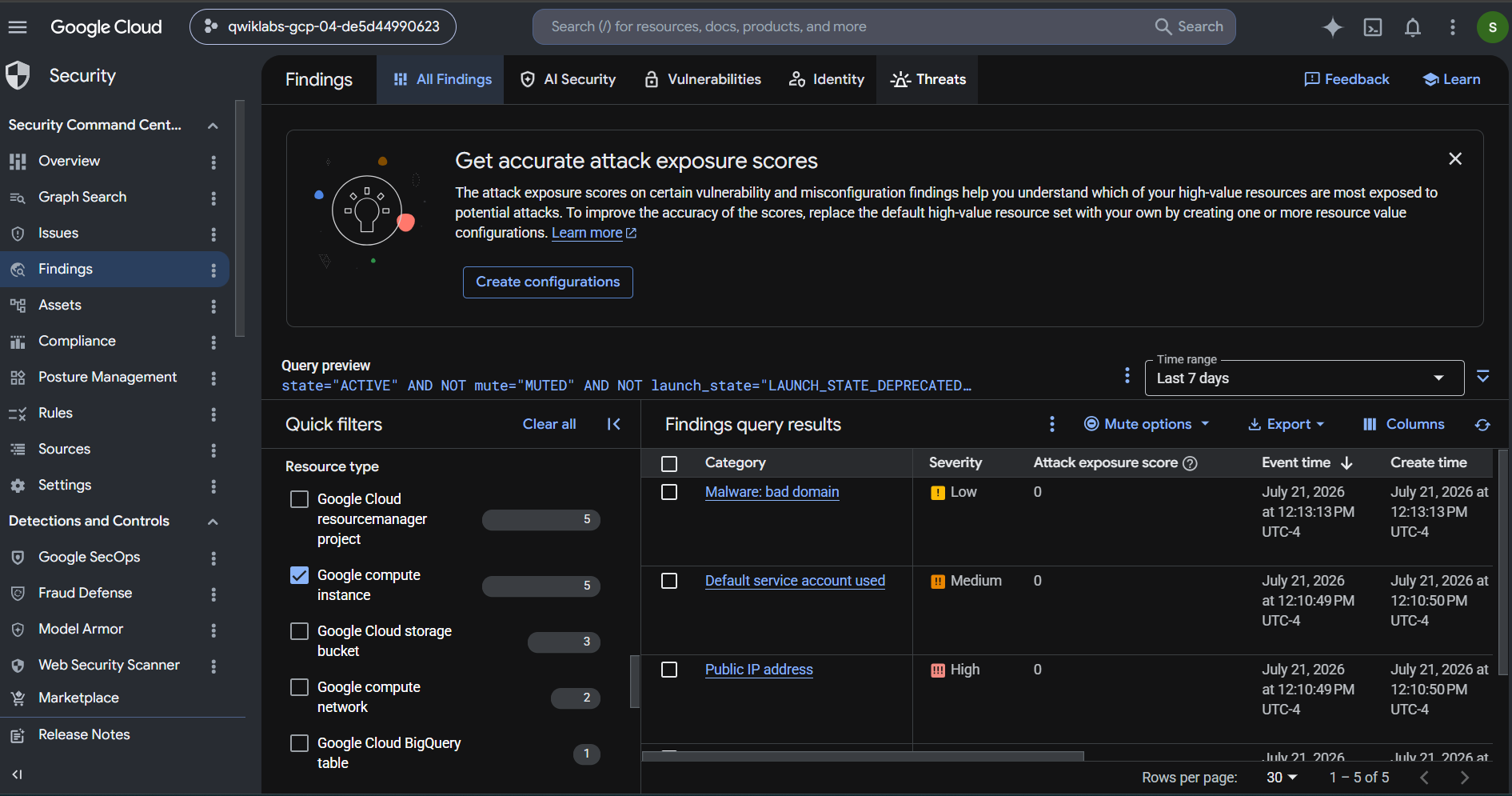Open top bar more options menu
1512x796 pixels.
coord(1453,27)
